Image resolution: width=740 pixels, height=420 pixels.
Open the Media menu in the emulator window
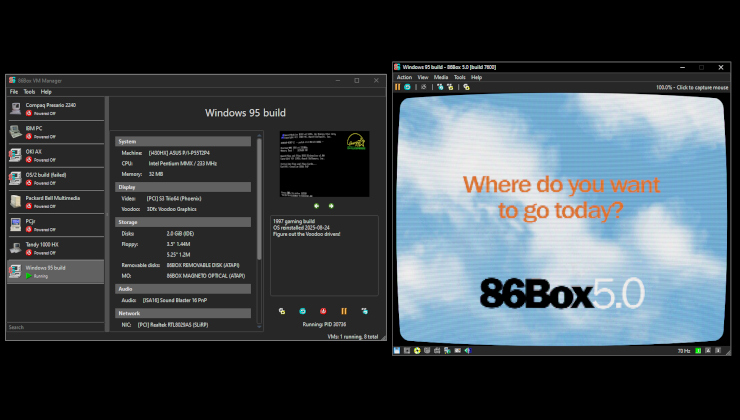[439, 77]
